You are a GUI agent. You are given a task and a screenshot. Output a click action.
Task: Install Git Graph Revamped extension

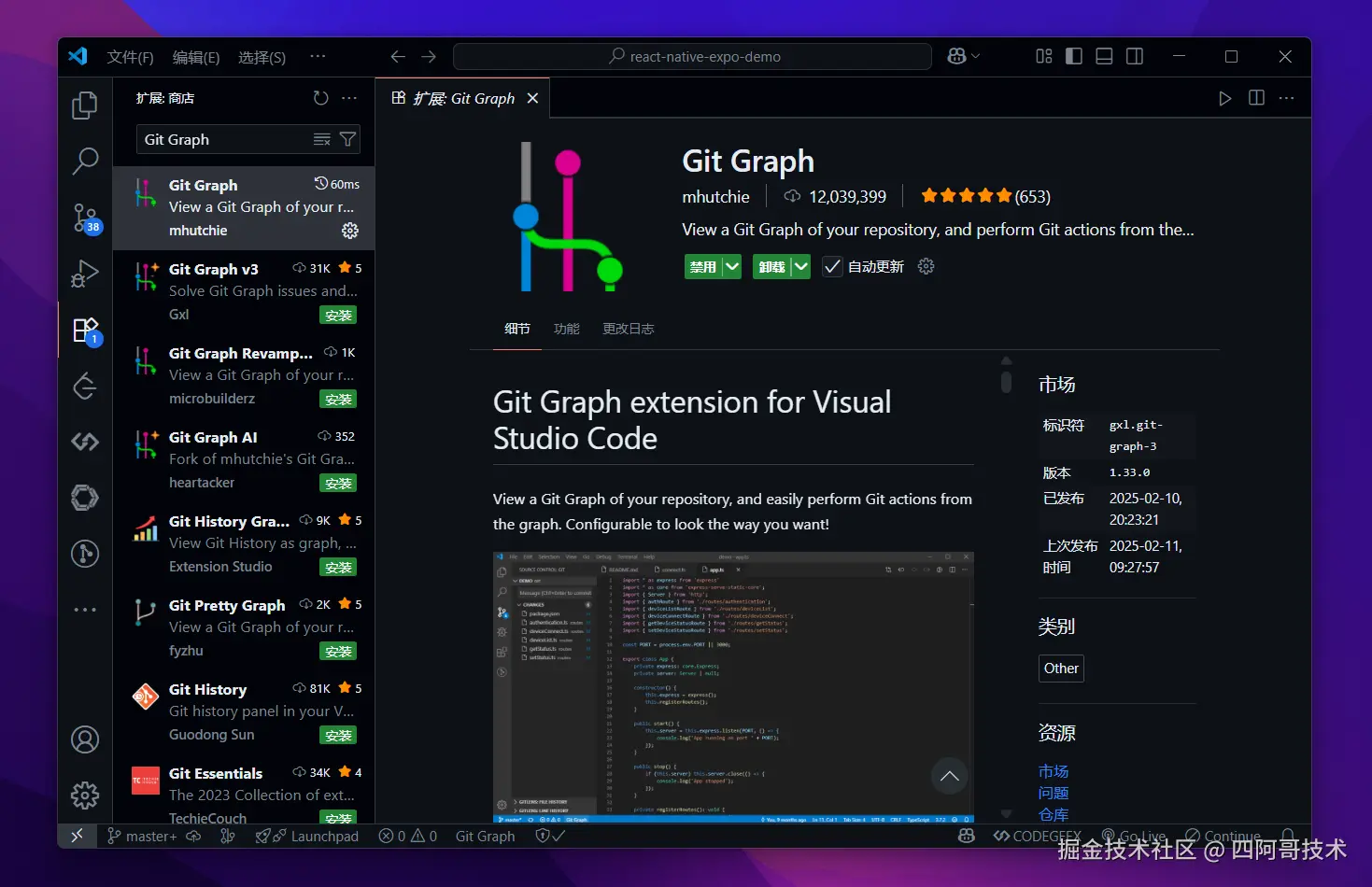(x=338, y=400)
